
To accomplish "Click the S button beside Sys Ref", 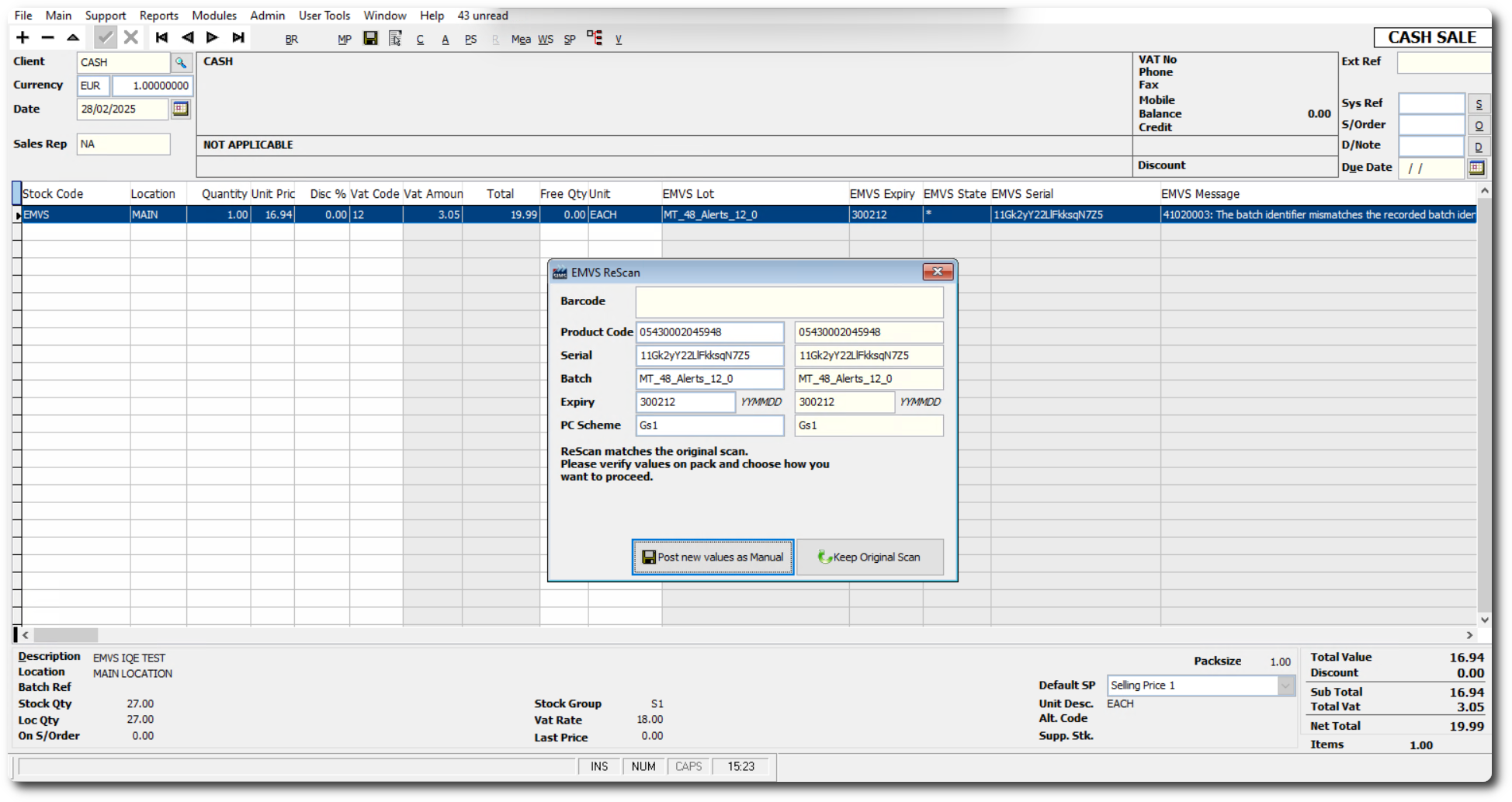I will [x=1479, y=104].
